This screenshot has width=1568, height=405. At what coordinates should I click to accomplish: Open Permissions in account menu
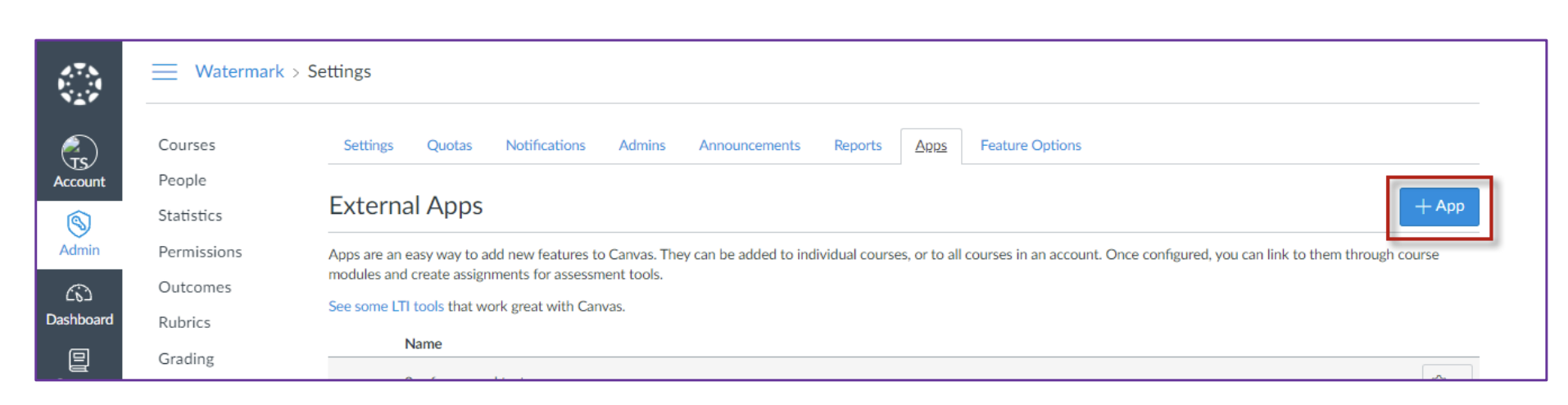tap(200, 252)
